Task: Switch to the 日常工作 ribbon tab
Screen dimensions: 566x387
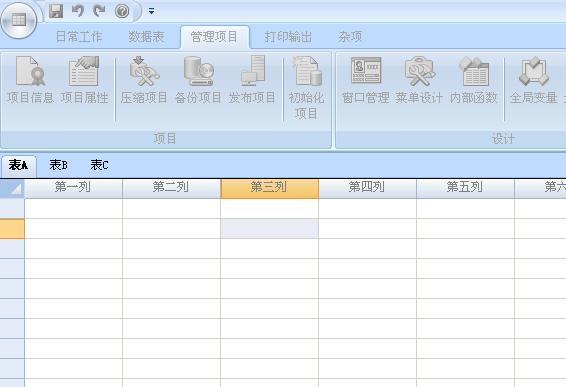Action: [x=79, y=37]
